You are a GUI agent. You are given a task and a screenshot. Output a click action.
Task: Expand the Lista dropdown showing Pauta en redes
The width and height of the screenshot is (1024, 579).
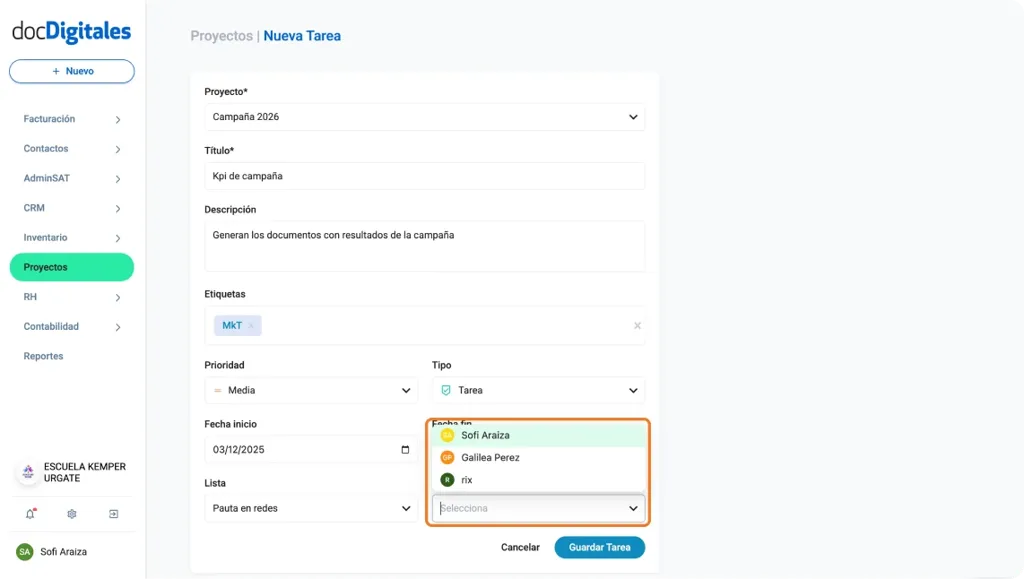(x=311, y=508)
